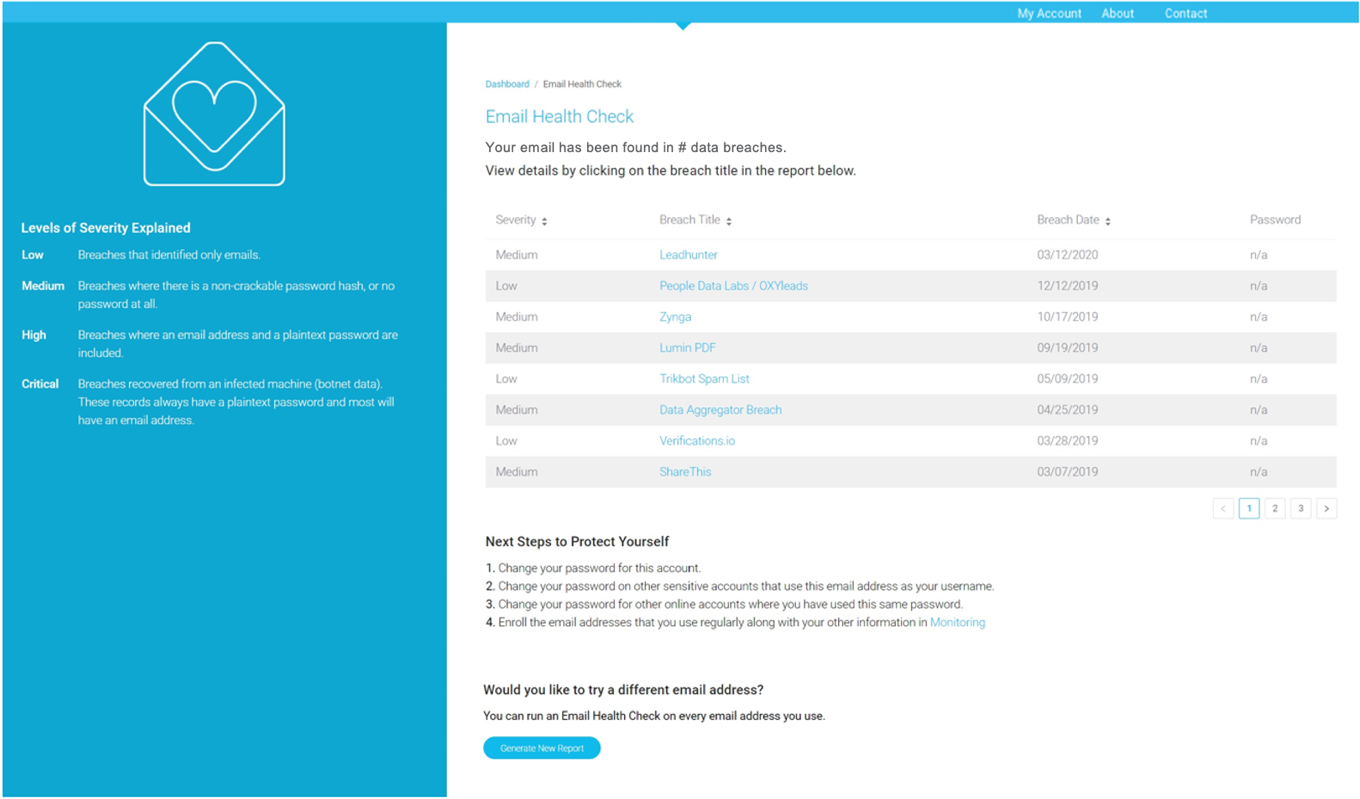This screenshot has height=799, width=1360.
Task: Go to previous page arrow
Action: pos(1223,508)
